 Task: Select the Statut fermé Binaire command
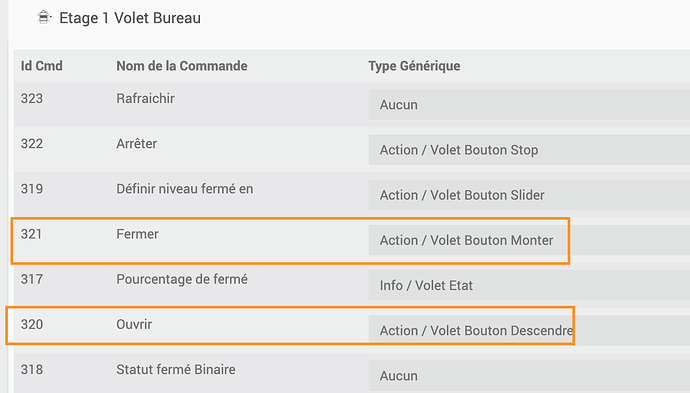176,369
